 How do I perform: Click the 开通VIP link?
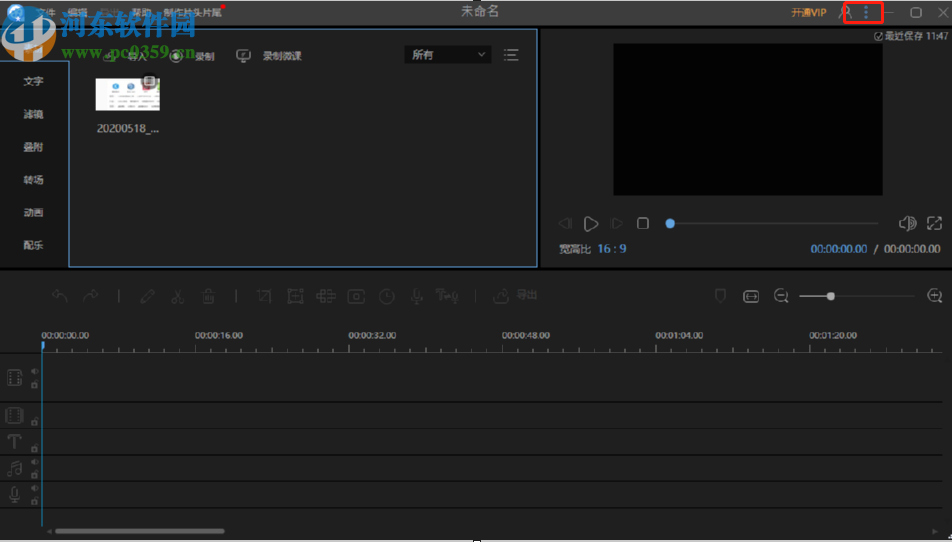[808, 13]
